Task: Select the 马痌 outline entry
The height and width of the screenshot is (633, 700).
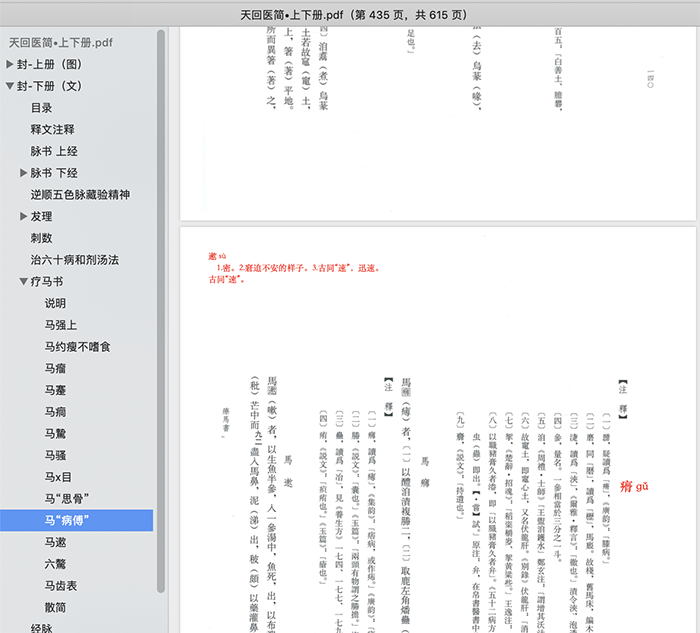Action: (x=55, y=412)
